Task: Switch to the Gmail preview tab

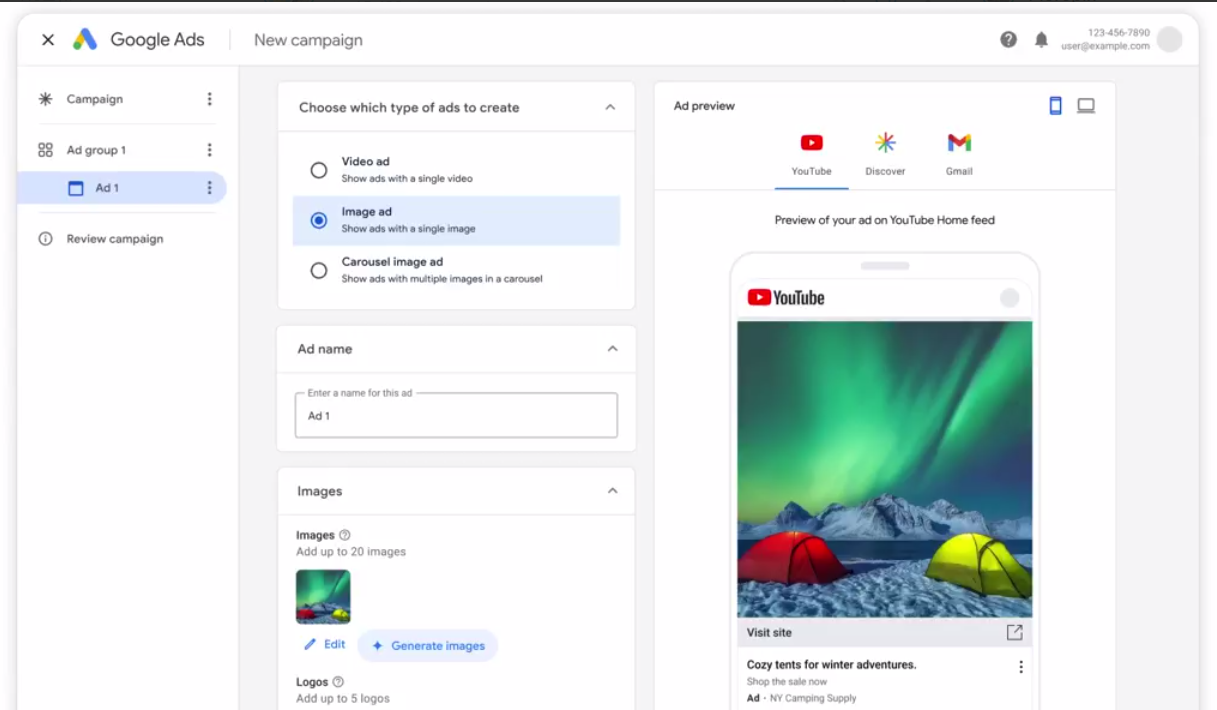Action: click(959, 154)
